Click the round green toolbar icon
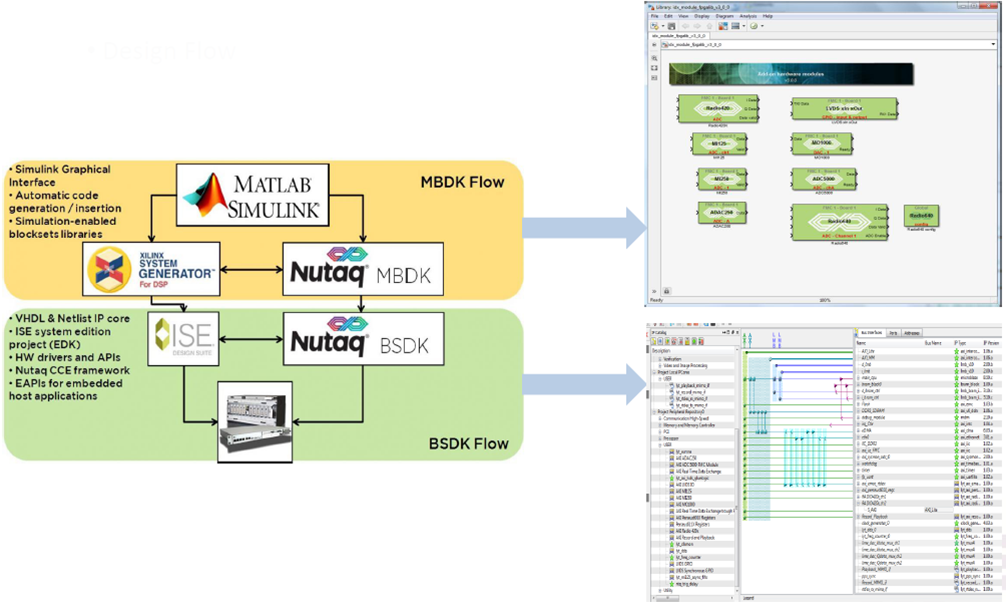This screenshot has width=1006, height=602. [754, 26]
